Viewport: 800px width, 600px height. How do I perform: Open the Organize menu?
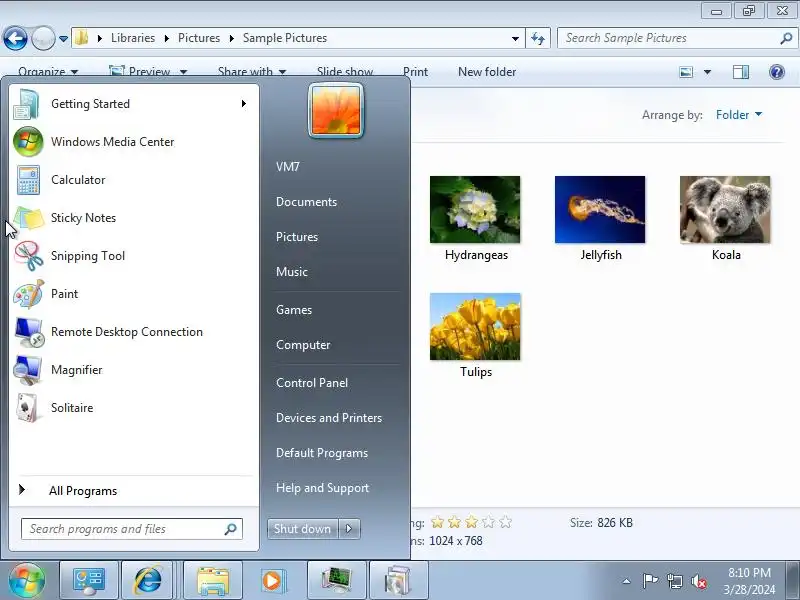pyautogui.click(x=48, y=72)
